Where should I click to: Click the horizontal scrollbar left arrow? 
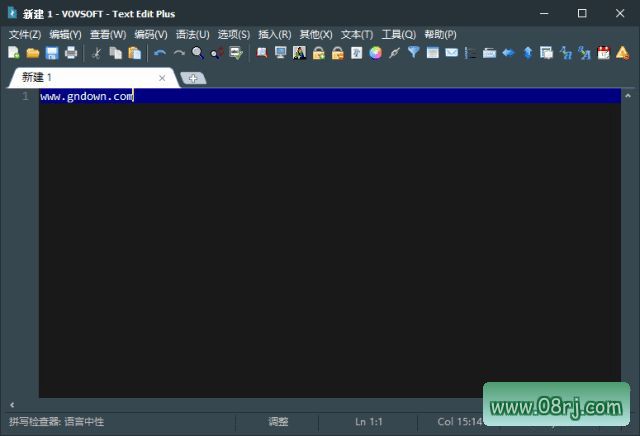tap(12, 405)
